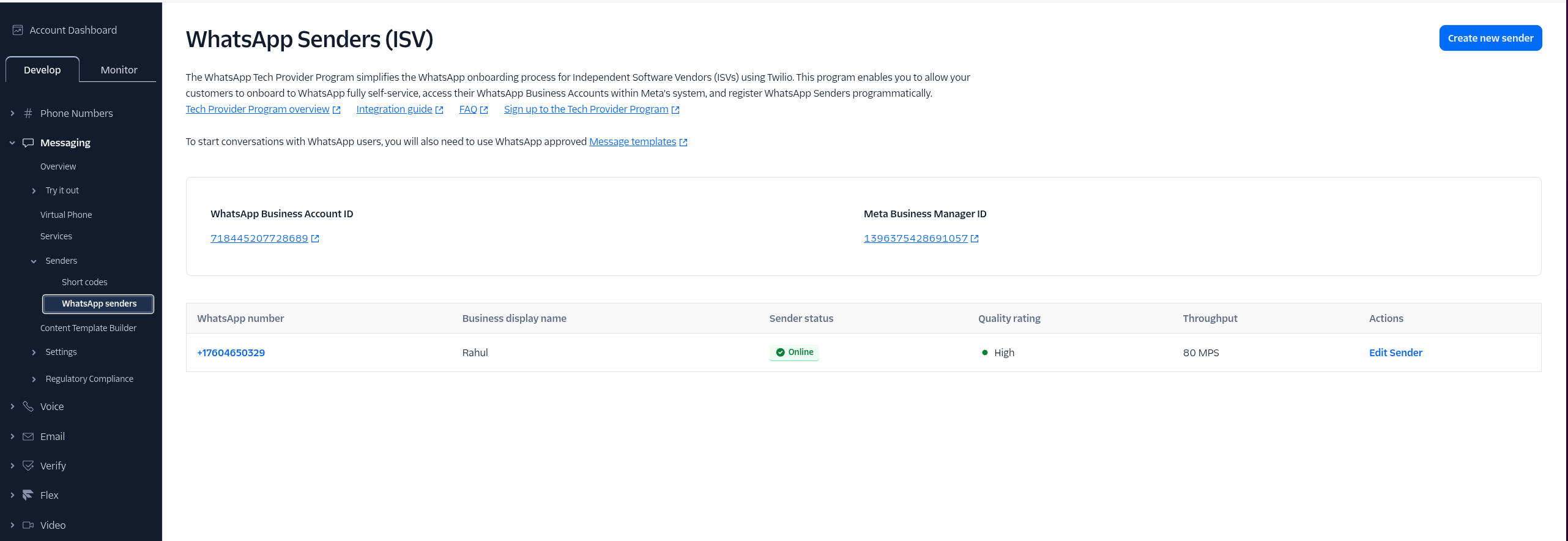The width and height of the screenshot is (1568, 541).
Task: Open Sign up to the Tech Provider Program
Action: (586, 109)
